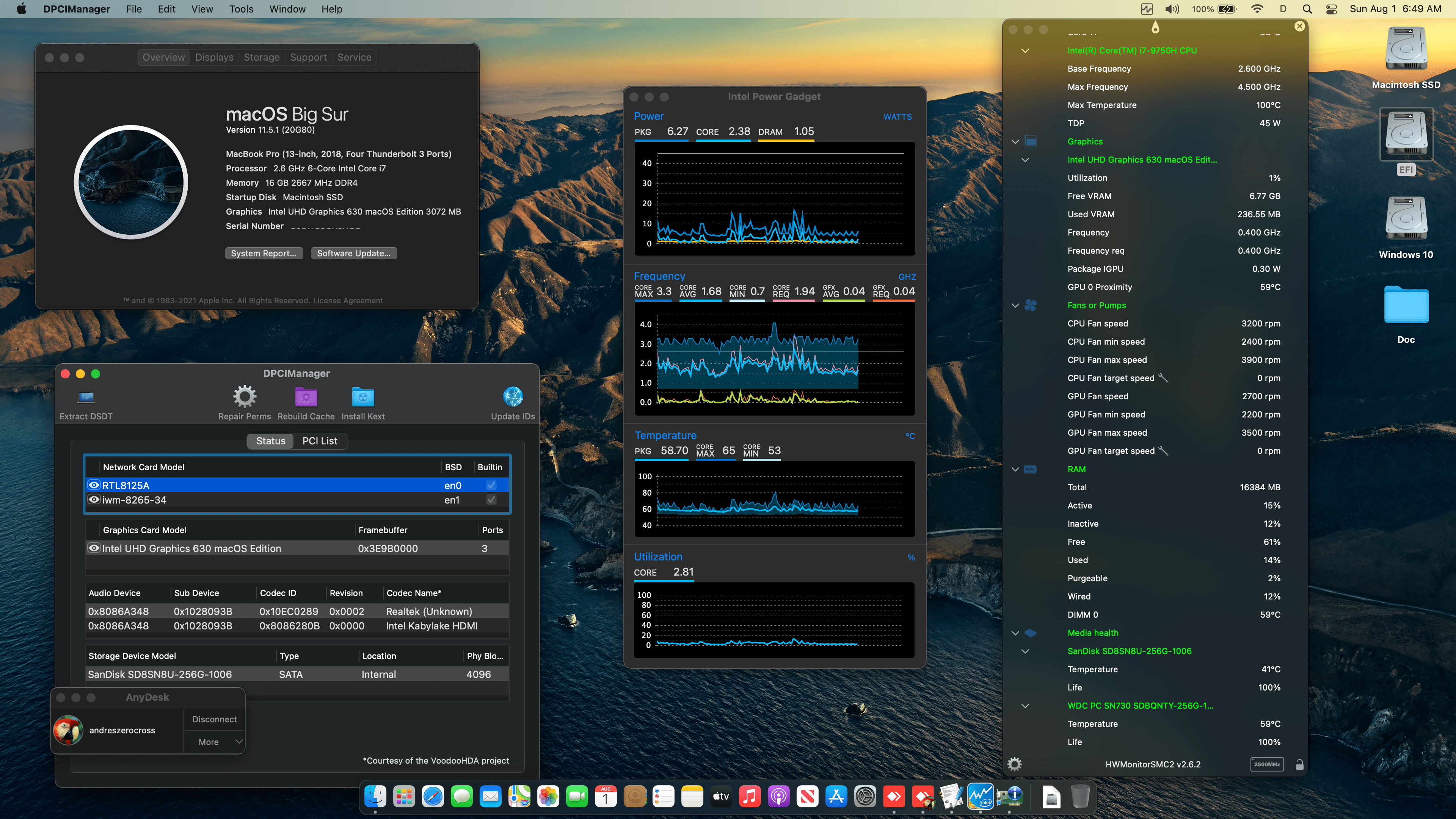1456x819 pixels.
Task: Click the Install Kext folder icon
Action: pos(363,397)
